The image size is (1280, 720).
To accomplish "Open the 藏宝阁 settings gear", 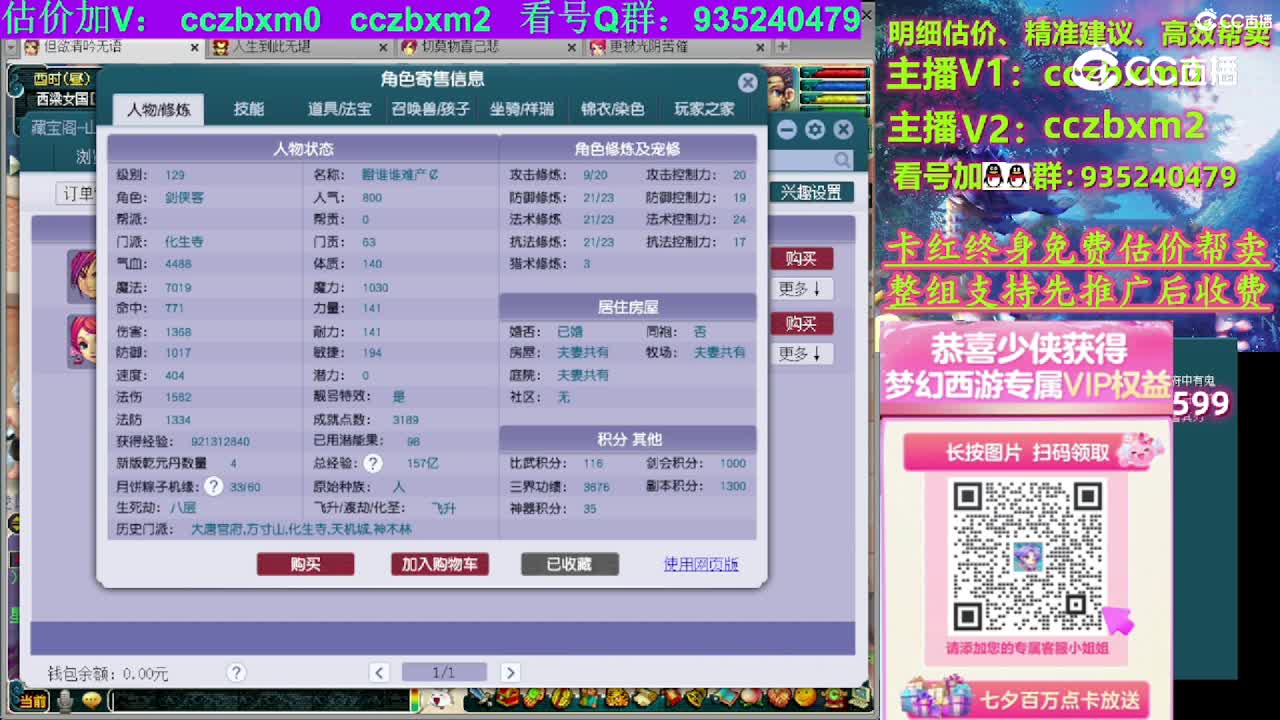I will [815, 130].
